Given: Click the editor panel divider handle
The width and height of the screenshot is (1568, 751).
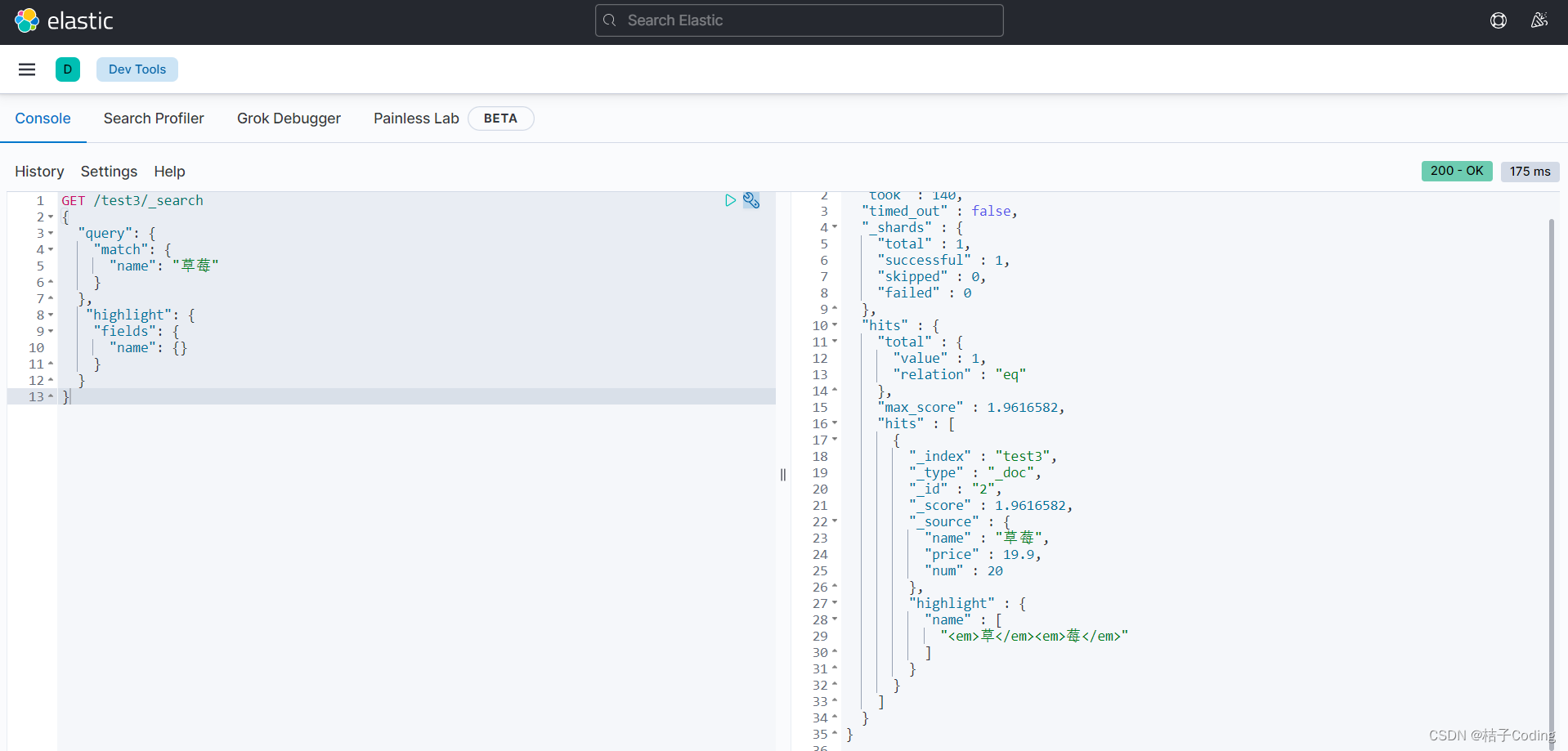Looking at the screenshot, I should pos(783,475).
